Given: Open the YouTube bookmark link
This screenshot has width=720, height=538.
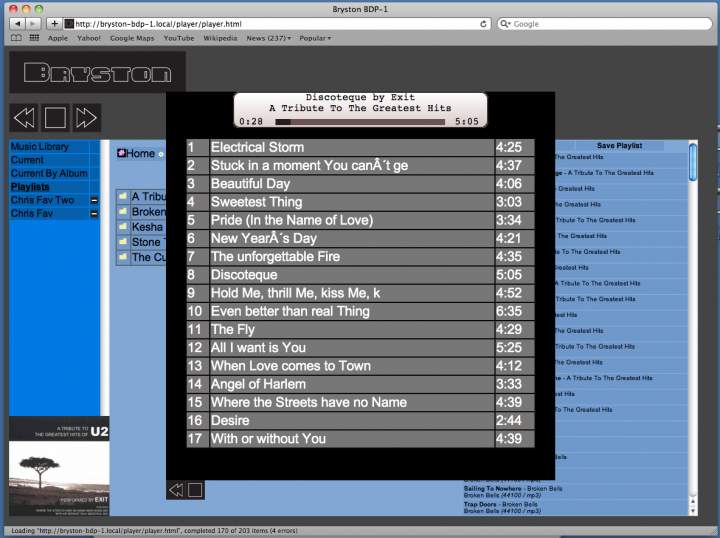Looking at the screenshot, I should coord(179,38).
